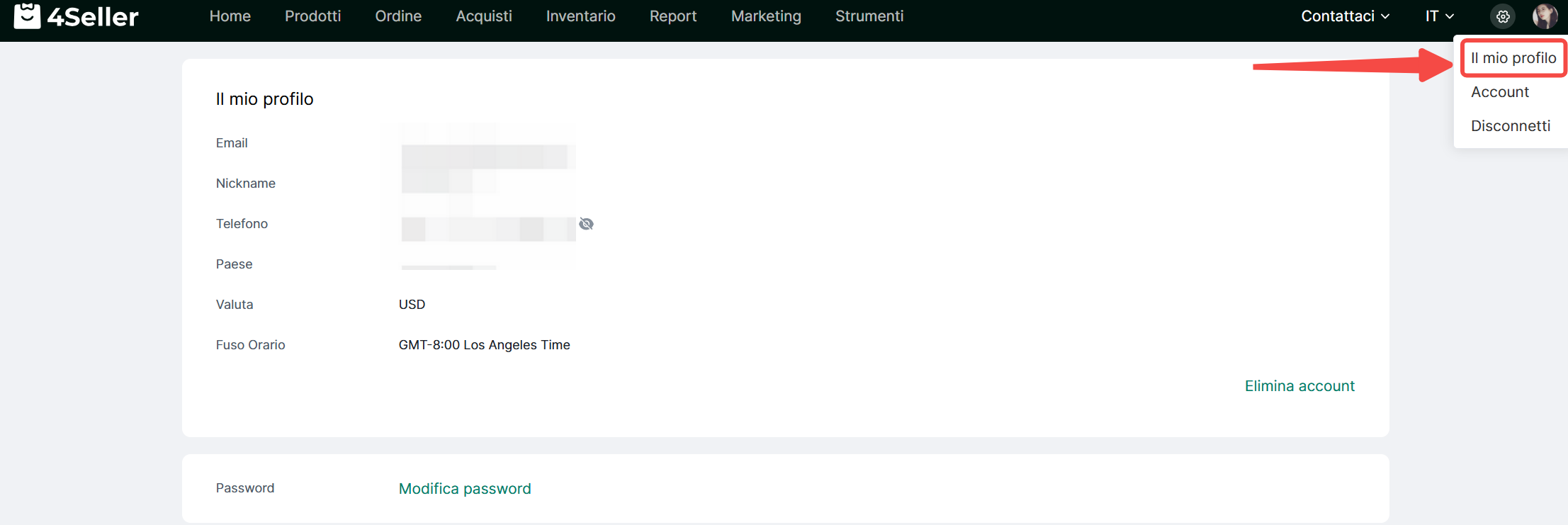Switch to the Report section

(672, 16)
